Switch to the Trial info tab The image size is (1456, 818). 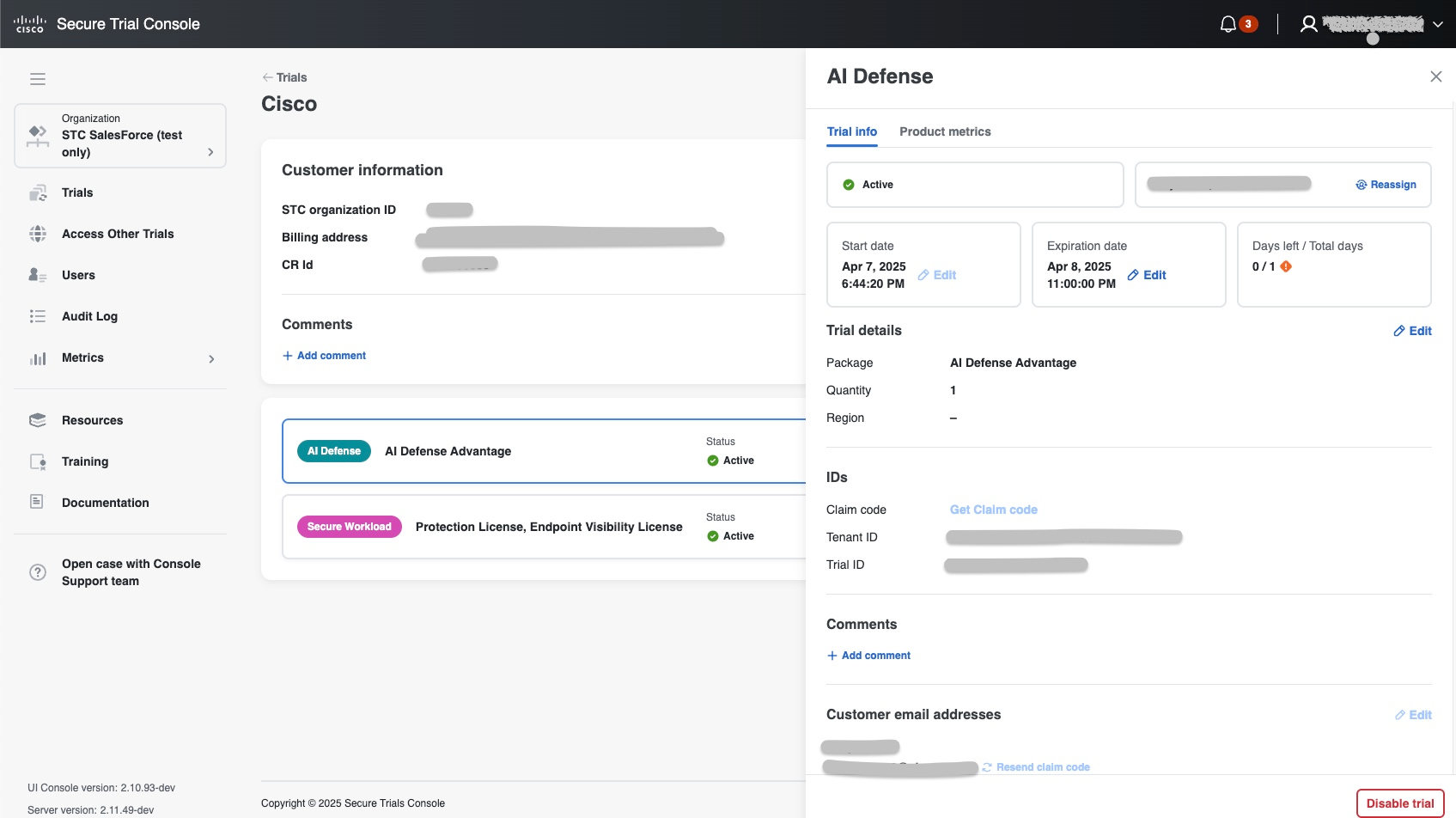click(852, 131)
